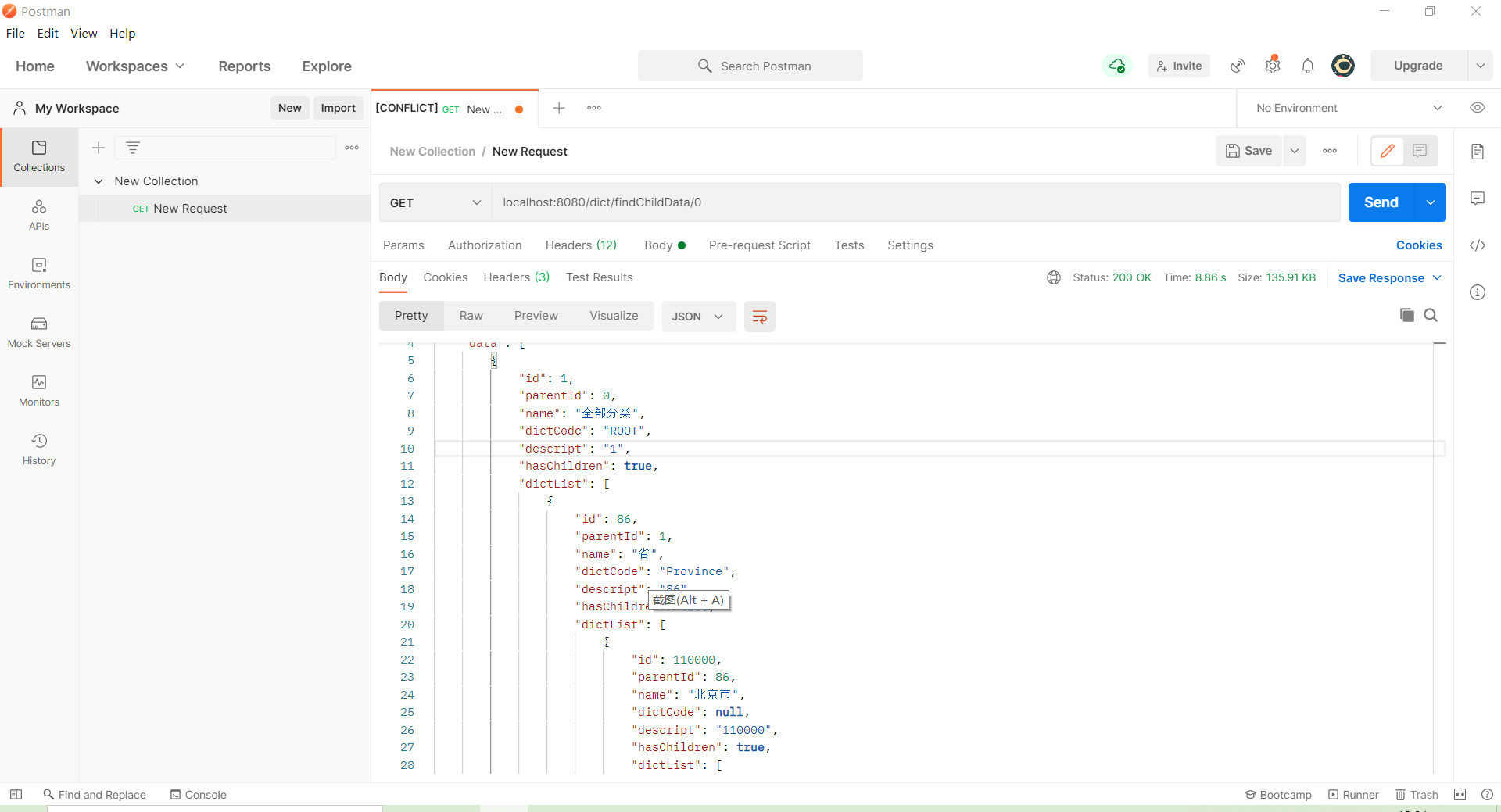The width and height of the screenshot is (1501, 812).
Task: Send the GET request
Action: (x=1381, y=202)
